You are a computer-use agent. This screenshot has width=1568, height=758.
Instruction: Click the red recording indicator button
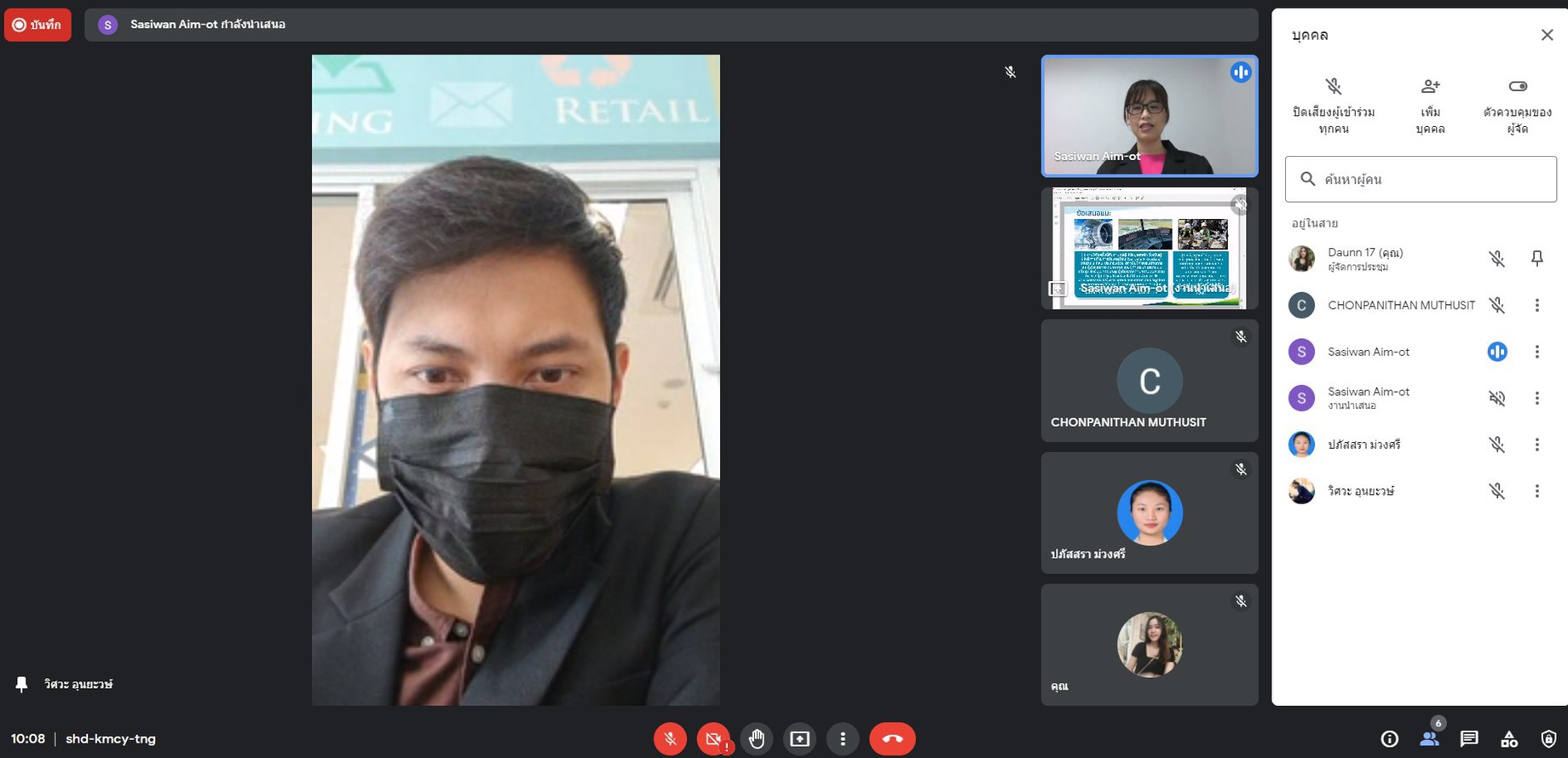pos(37,25)
